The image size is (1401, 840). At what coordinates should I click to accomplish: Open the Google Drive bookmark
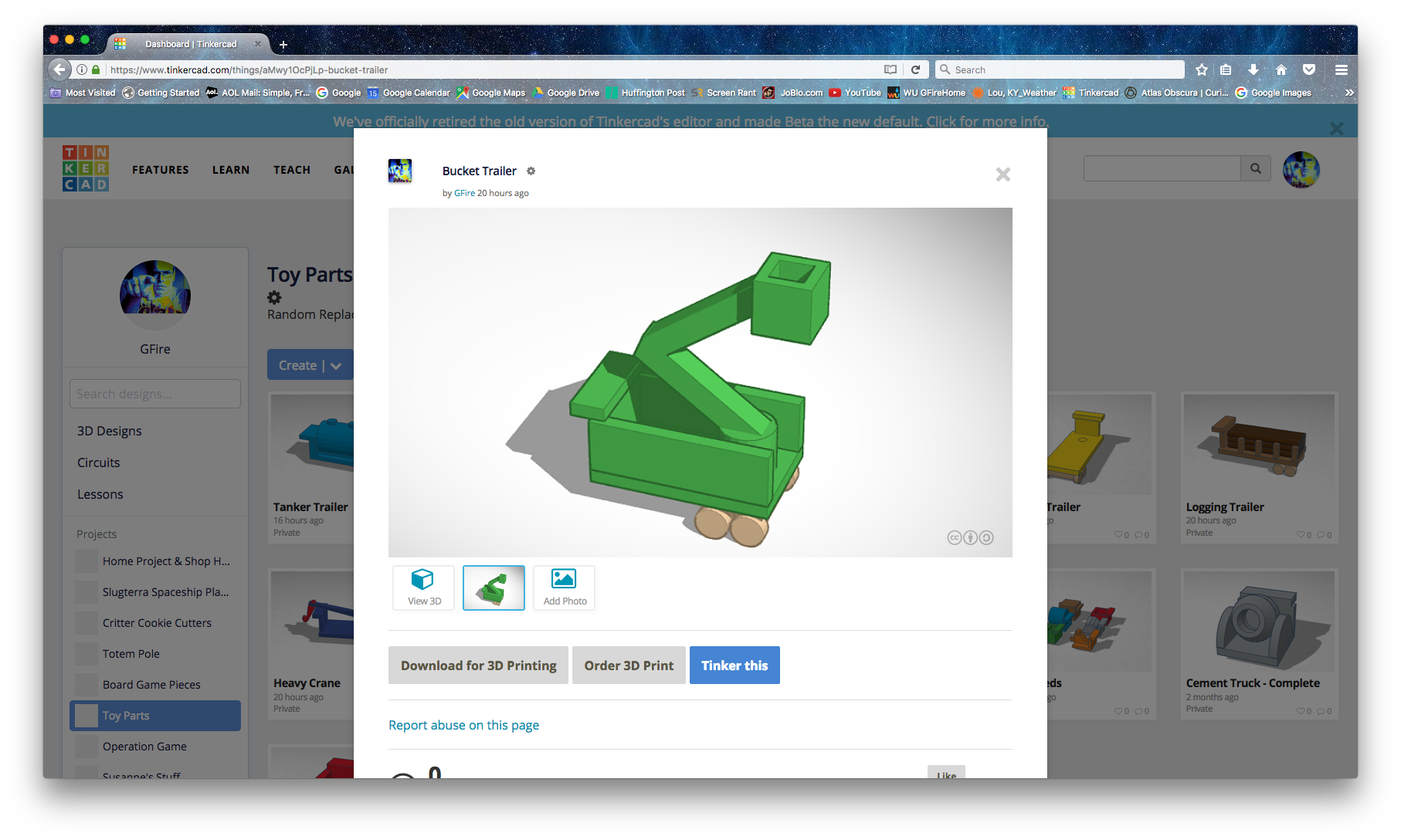565,93
